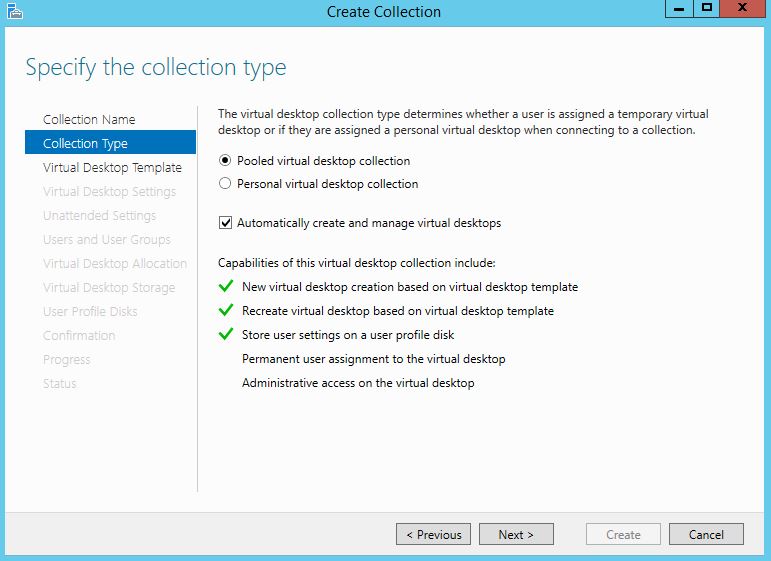
Task: Click green checkmark beside New virtual desktop creation
Action: pyautogui.click(x=225, y=287)
